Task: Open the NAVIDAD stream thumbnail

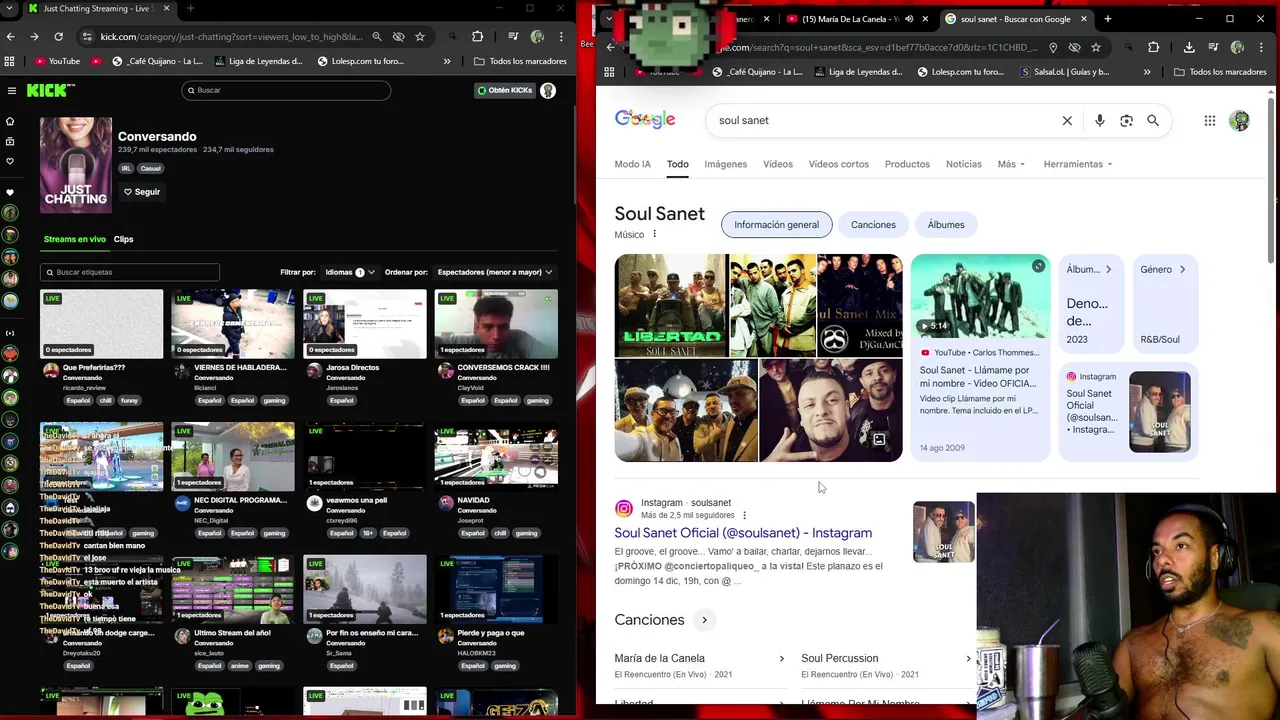Action: (496, 457)
